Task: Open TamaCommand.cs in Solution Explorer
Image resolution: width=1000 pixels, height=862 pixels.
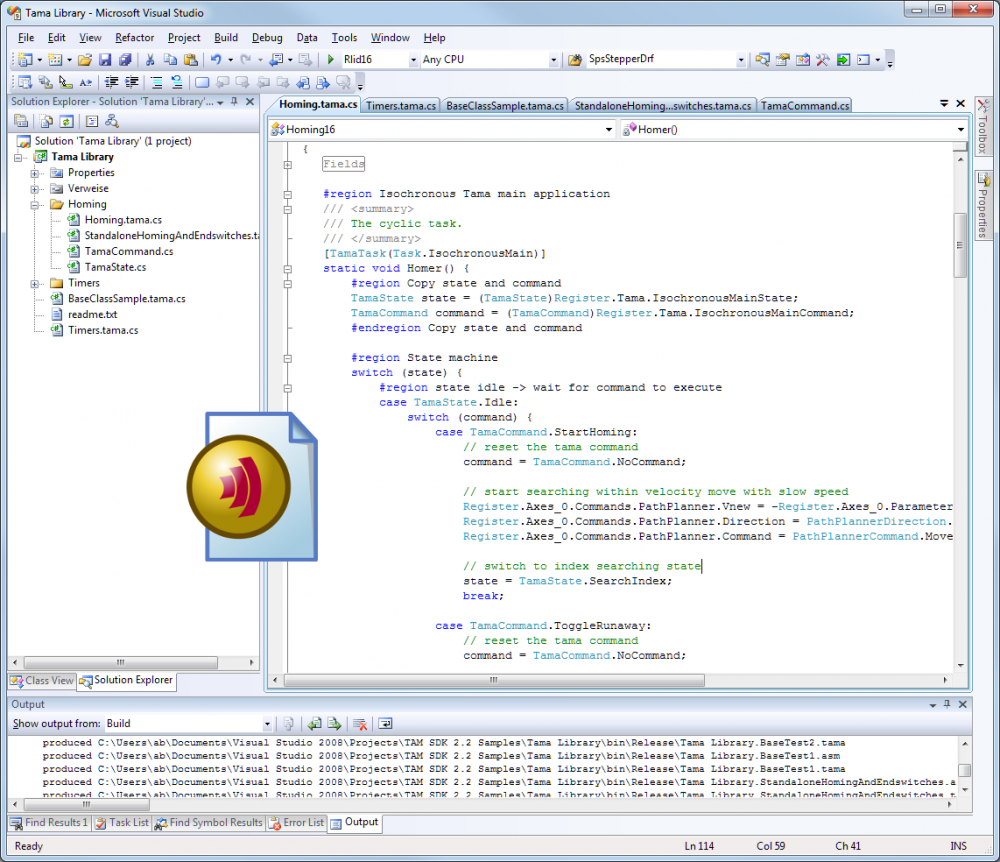Action: point(128,251)
